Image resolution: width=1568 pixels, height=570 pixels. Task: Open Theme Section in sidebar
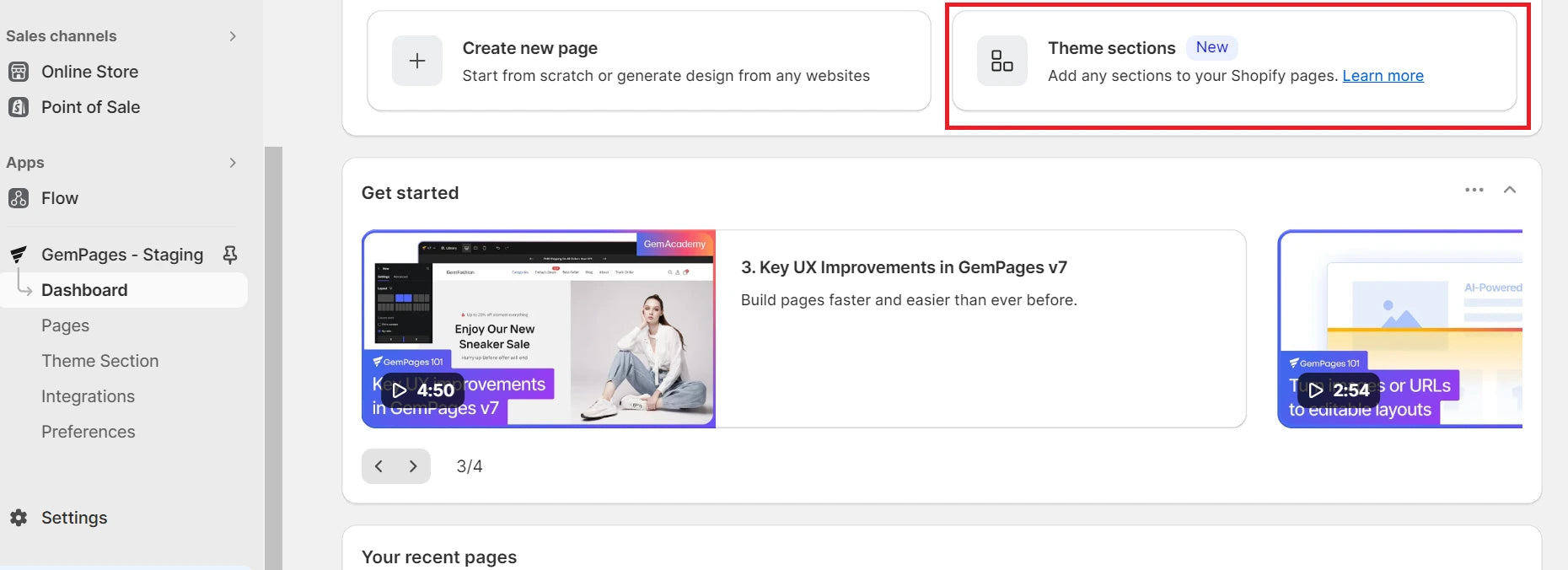[99, 361]
